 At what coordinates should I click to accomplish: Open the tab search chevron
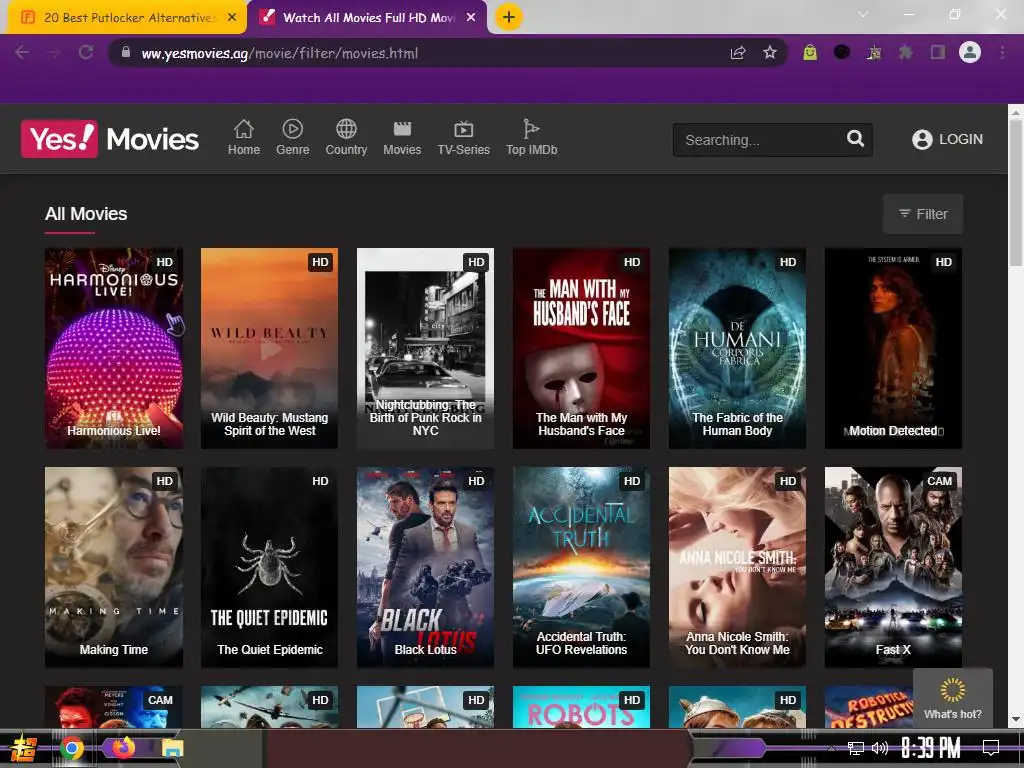click(x=863, y=14)
